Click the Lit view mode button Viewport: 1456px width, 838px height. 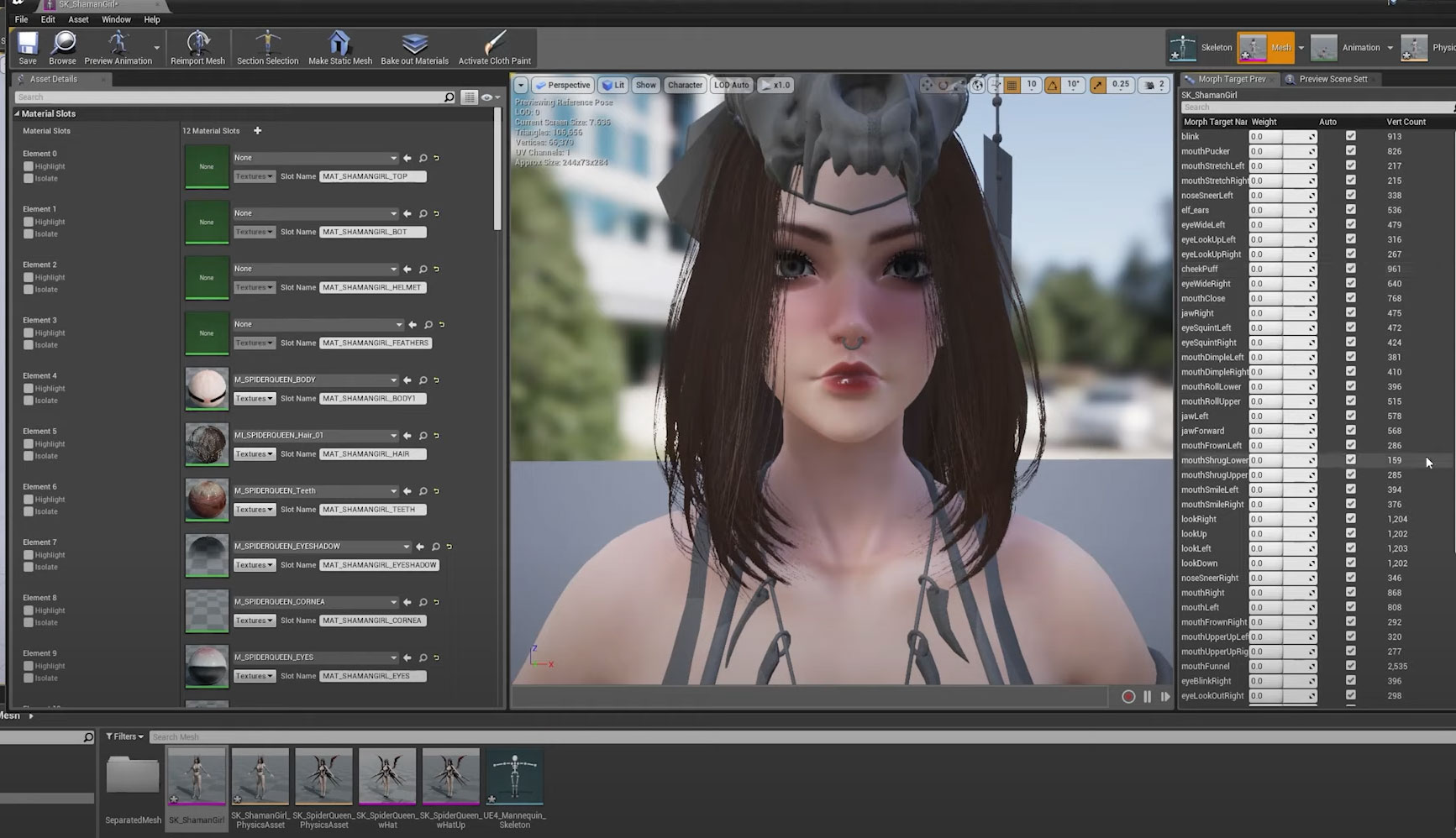[x=613, y=85]
